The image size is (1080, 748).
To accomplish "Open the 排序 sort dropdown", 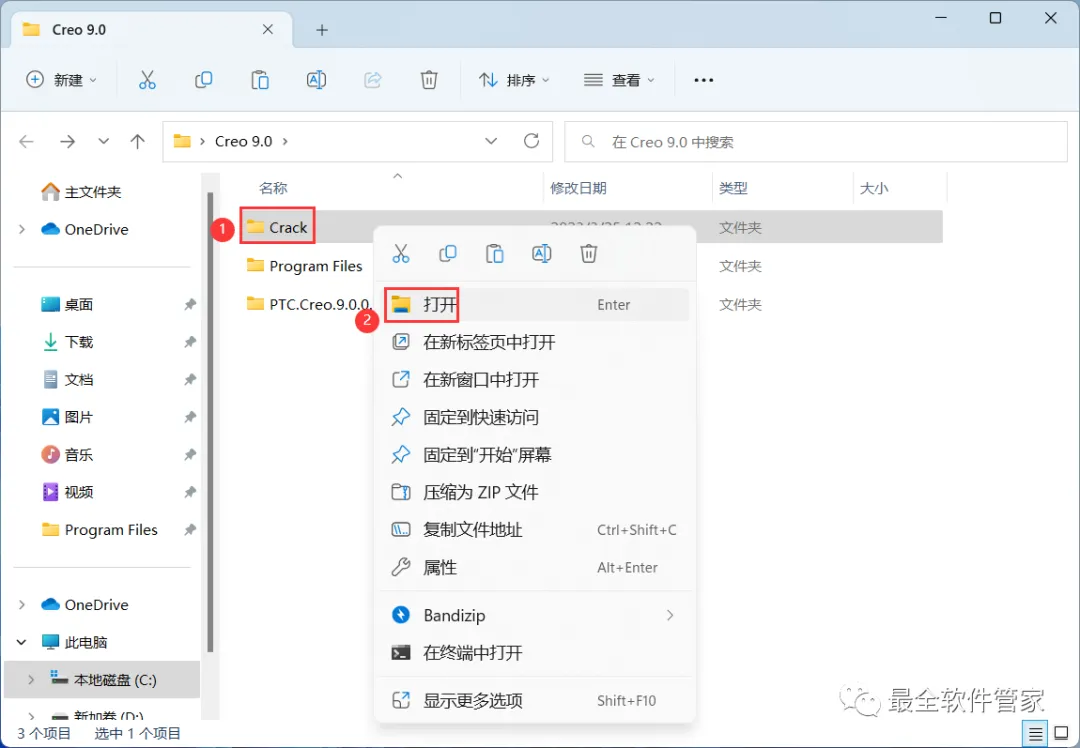I will tap(515, 80).
